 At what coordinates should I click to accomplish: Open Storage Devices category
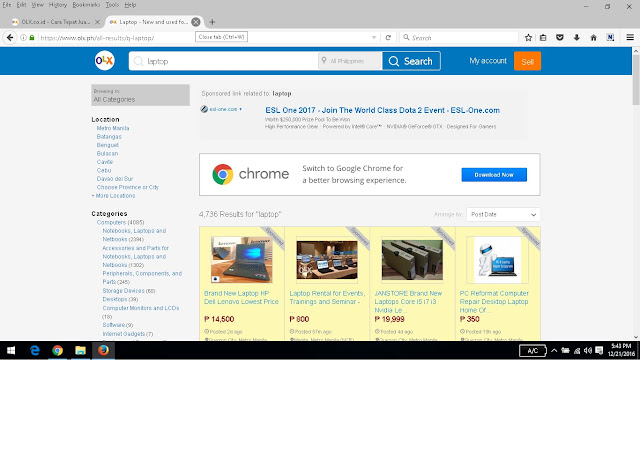(123, 291)
